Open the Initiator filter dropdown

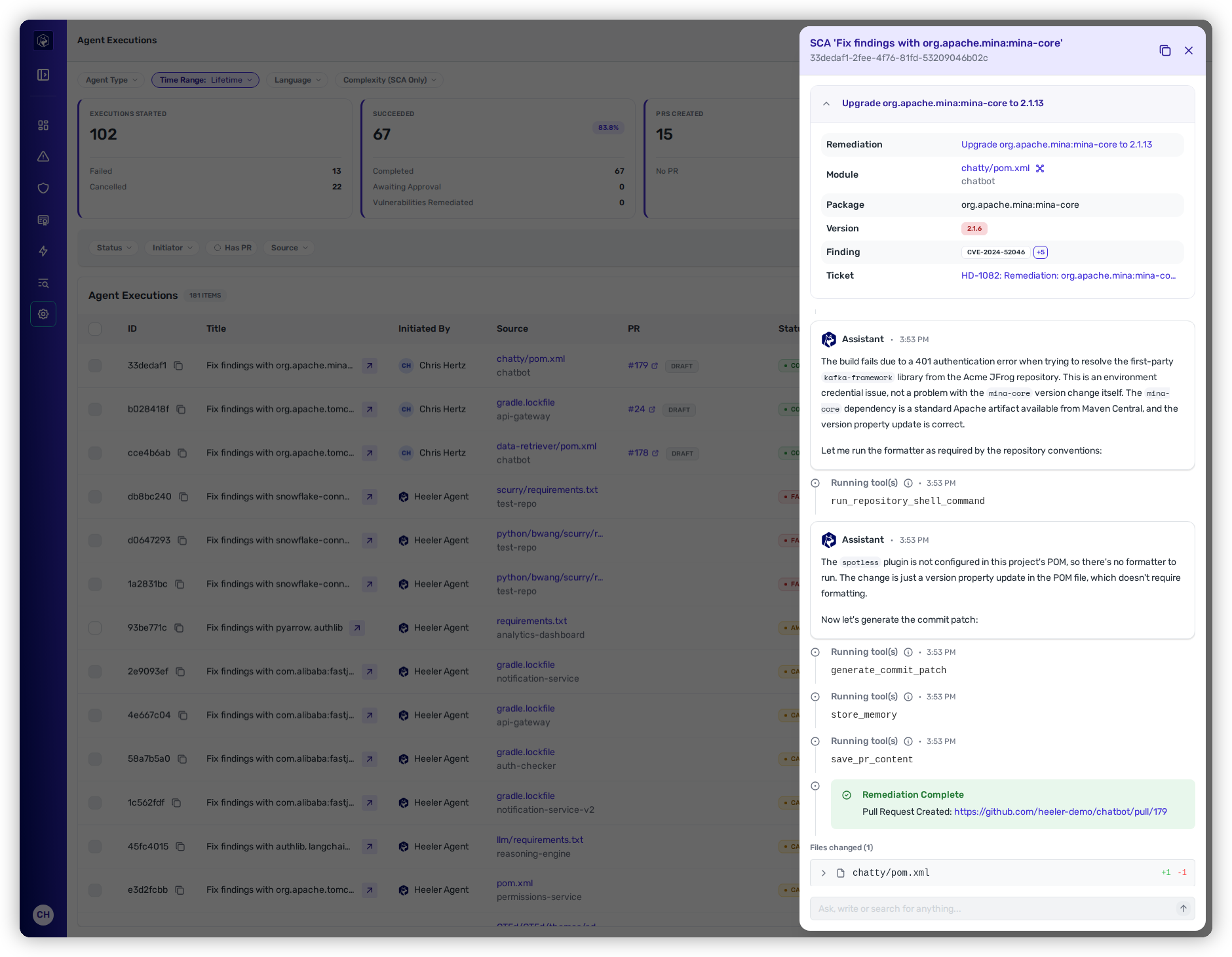172,248
